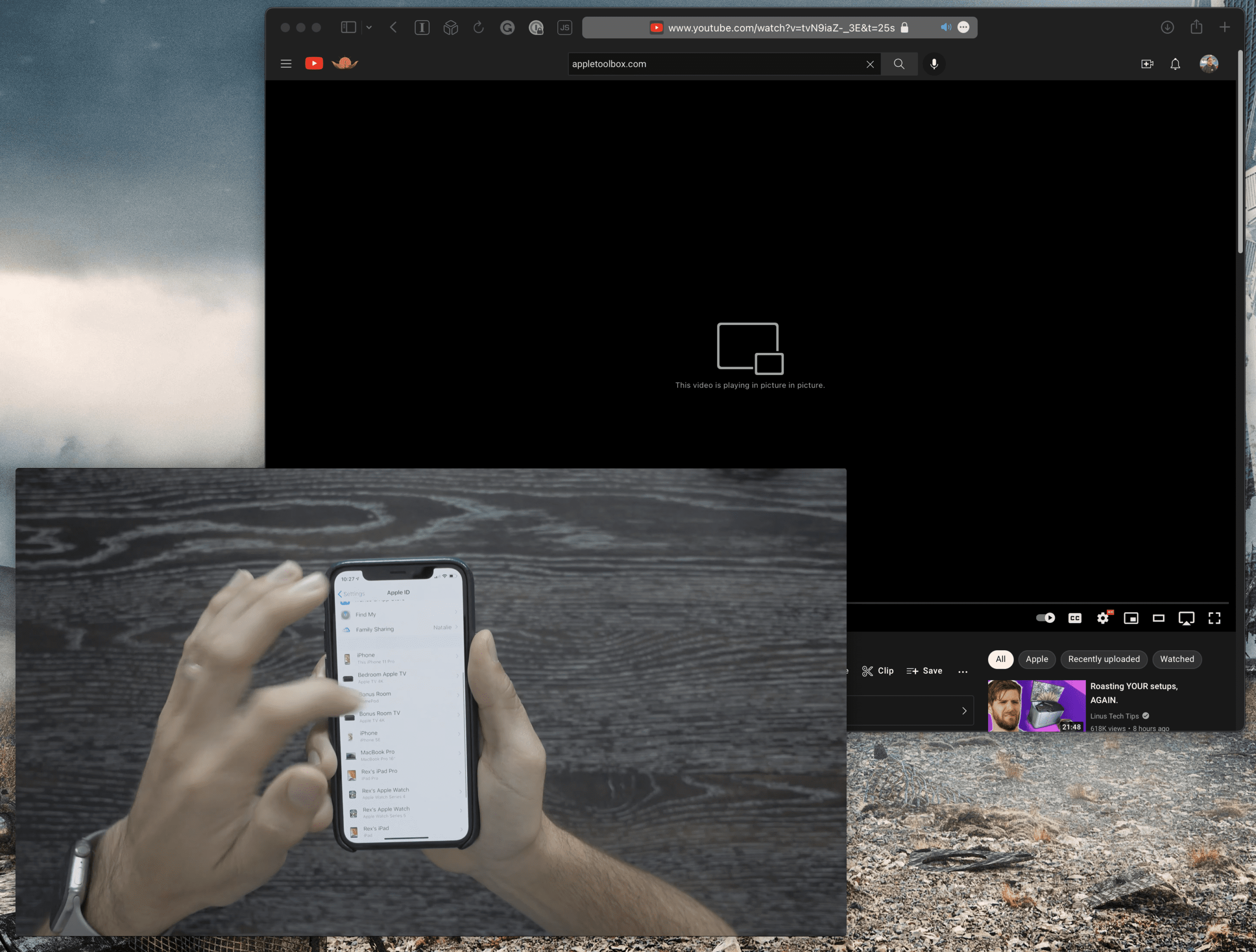Clear the YouTube search query
Viewport: 1256px width, 952px height.
click(x=870, y=64)
